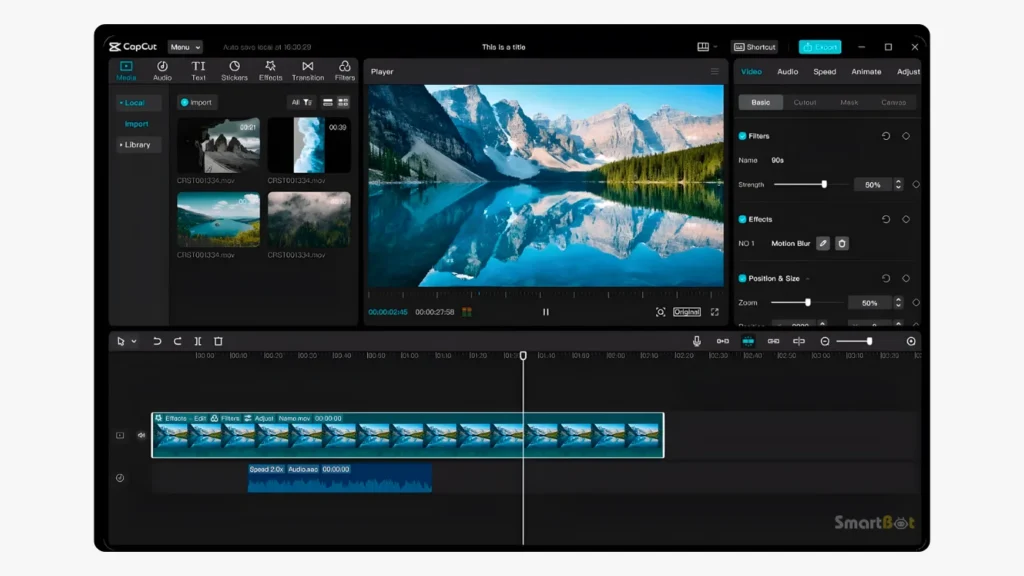Click the Delete icon in the timeline toolbar
This screenshot has height=576, width=1024.
(x=220, y=341)
